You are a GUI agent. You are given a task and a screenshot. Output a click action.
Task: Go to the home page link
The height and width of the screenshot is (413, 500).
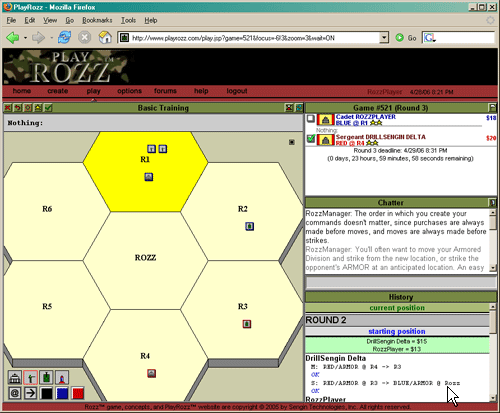pos(22,91)
